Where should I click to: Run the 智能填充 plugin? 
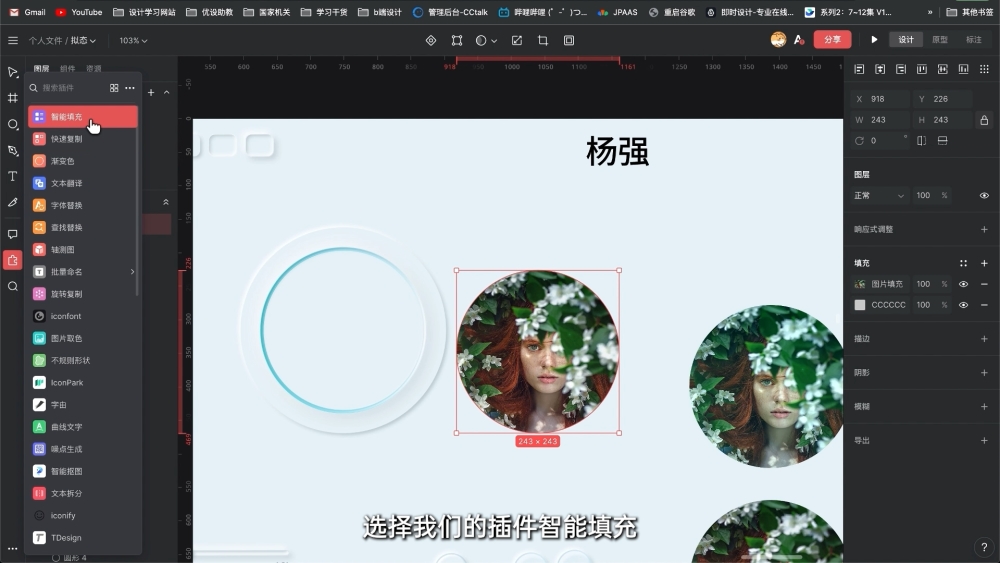(x=83, y=117)
